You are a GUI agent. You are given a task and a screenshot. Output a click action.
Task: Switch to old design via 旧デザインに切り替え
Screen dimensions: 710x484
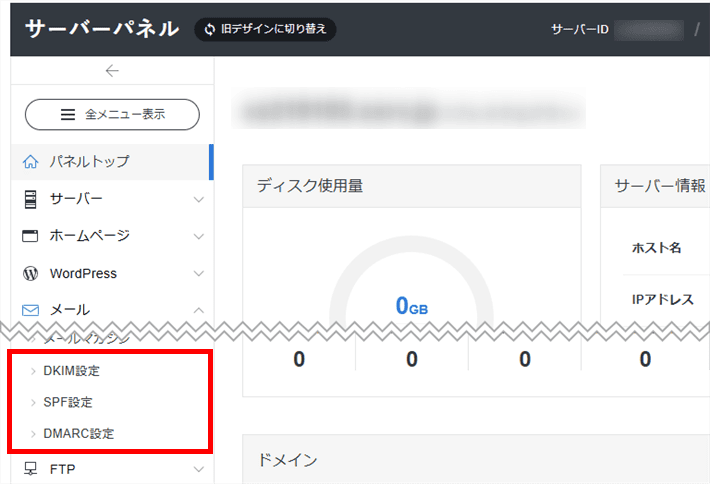265,29
